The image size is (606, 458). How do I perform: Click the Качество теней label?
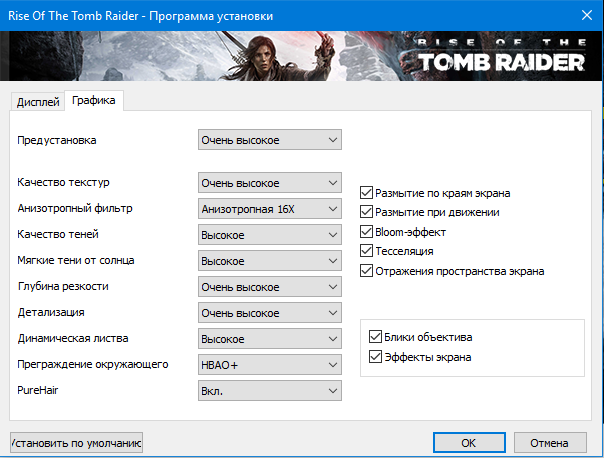tap(58, 234)
